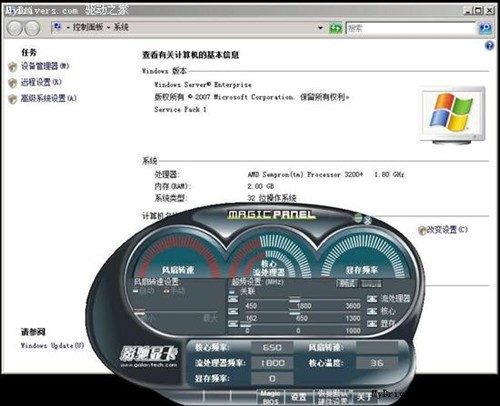500x406 pixels.
Task: Click the Windows flag logo picture
Action: tap(452, 112)
